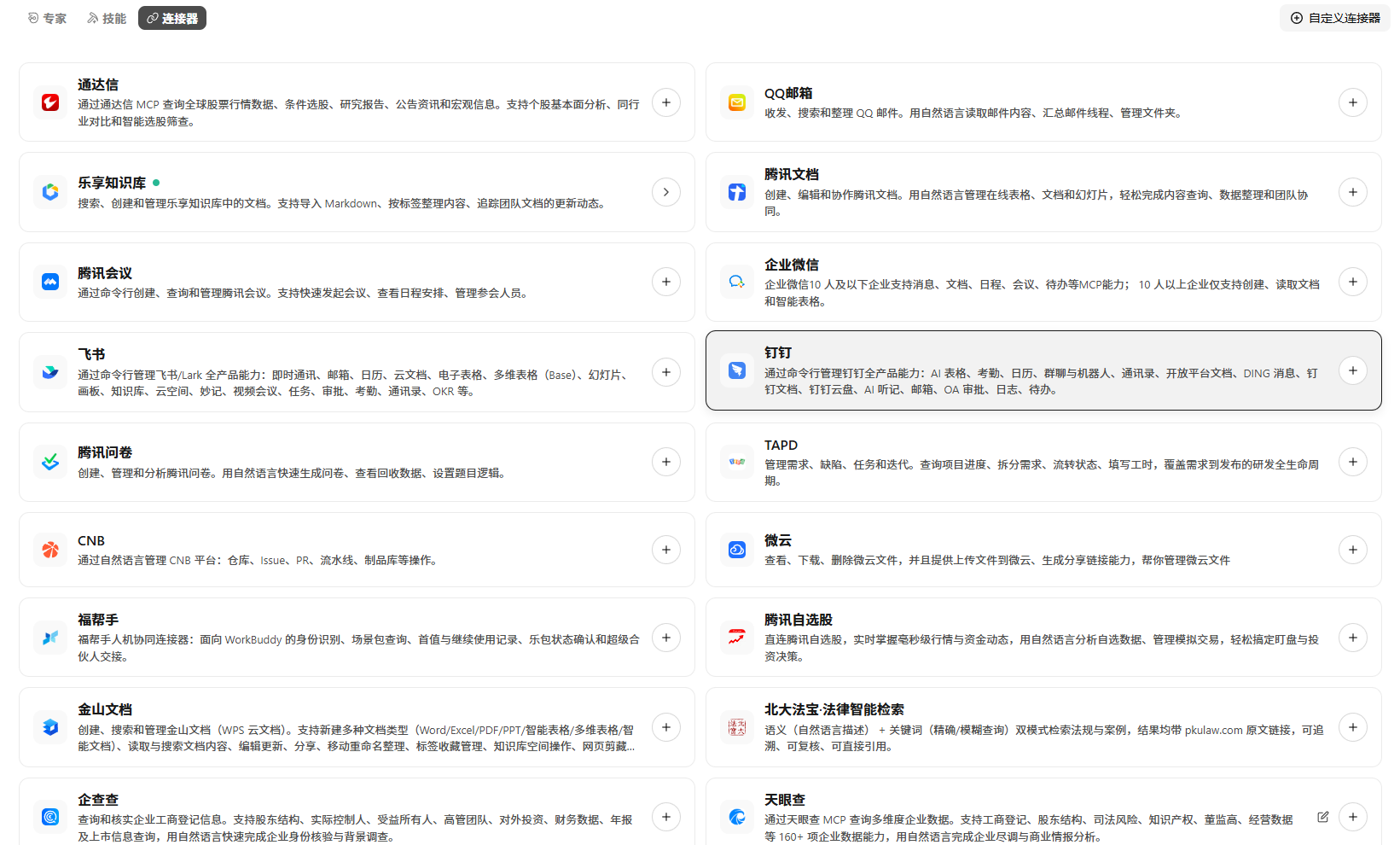The image size is (1400, 845).
Task: Add the 腾讯问卷 connector with plus button
Action: (666, 462)
